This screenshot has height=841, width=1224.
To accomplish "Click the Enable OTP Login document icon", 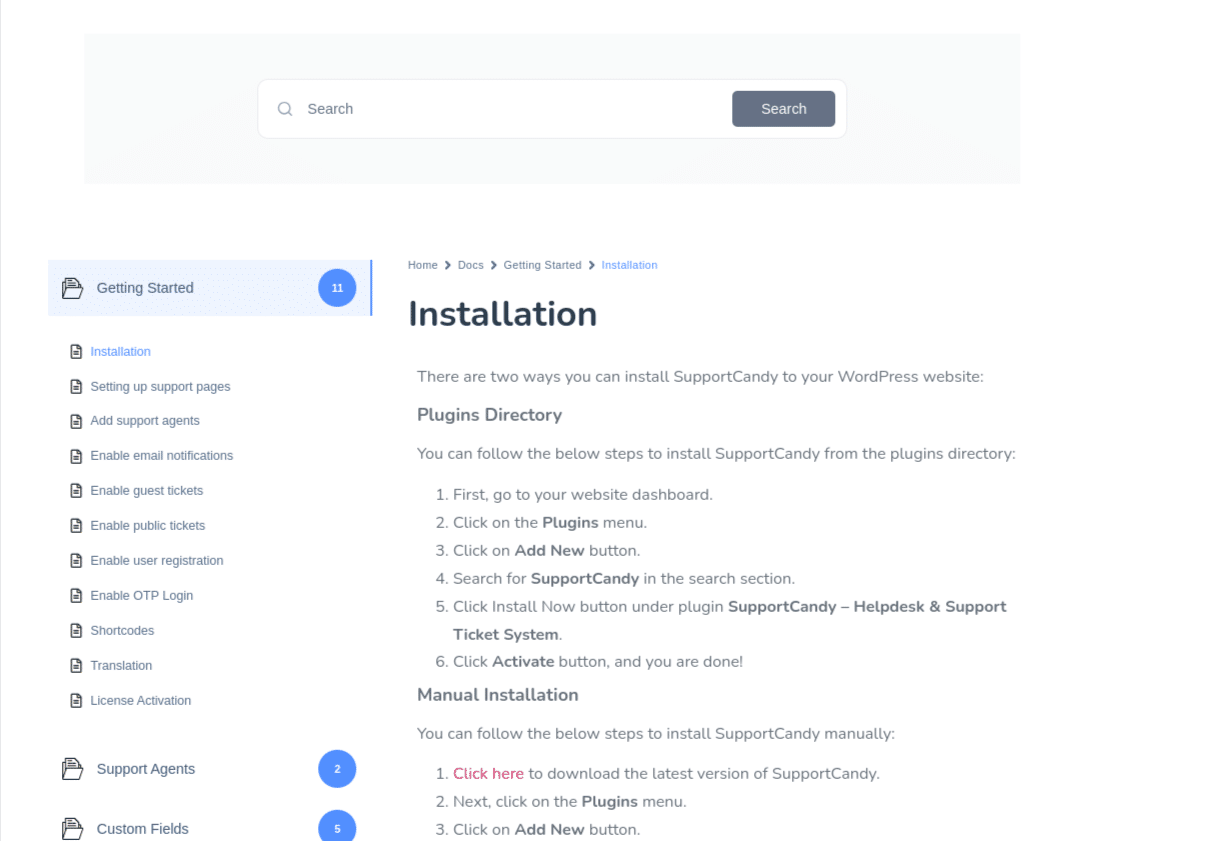I will 76,596.
